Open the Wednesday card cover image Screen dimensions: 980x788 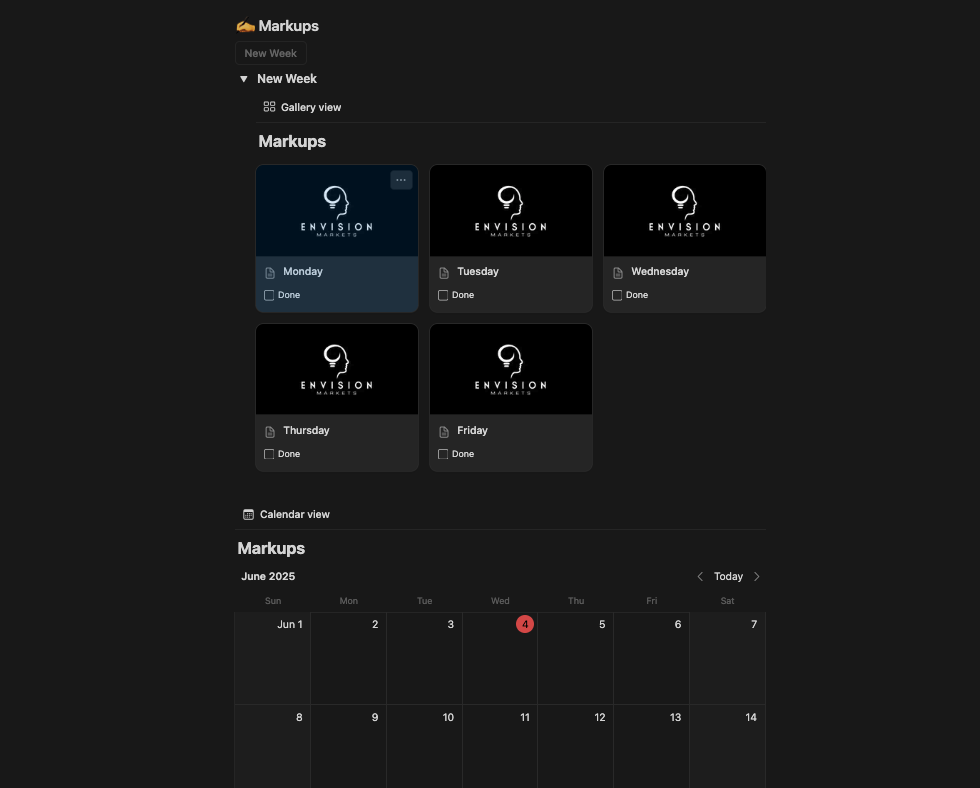coord(684,211)
